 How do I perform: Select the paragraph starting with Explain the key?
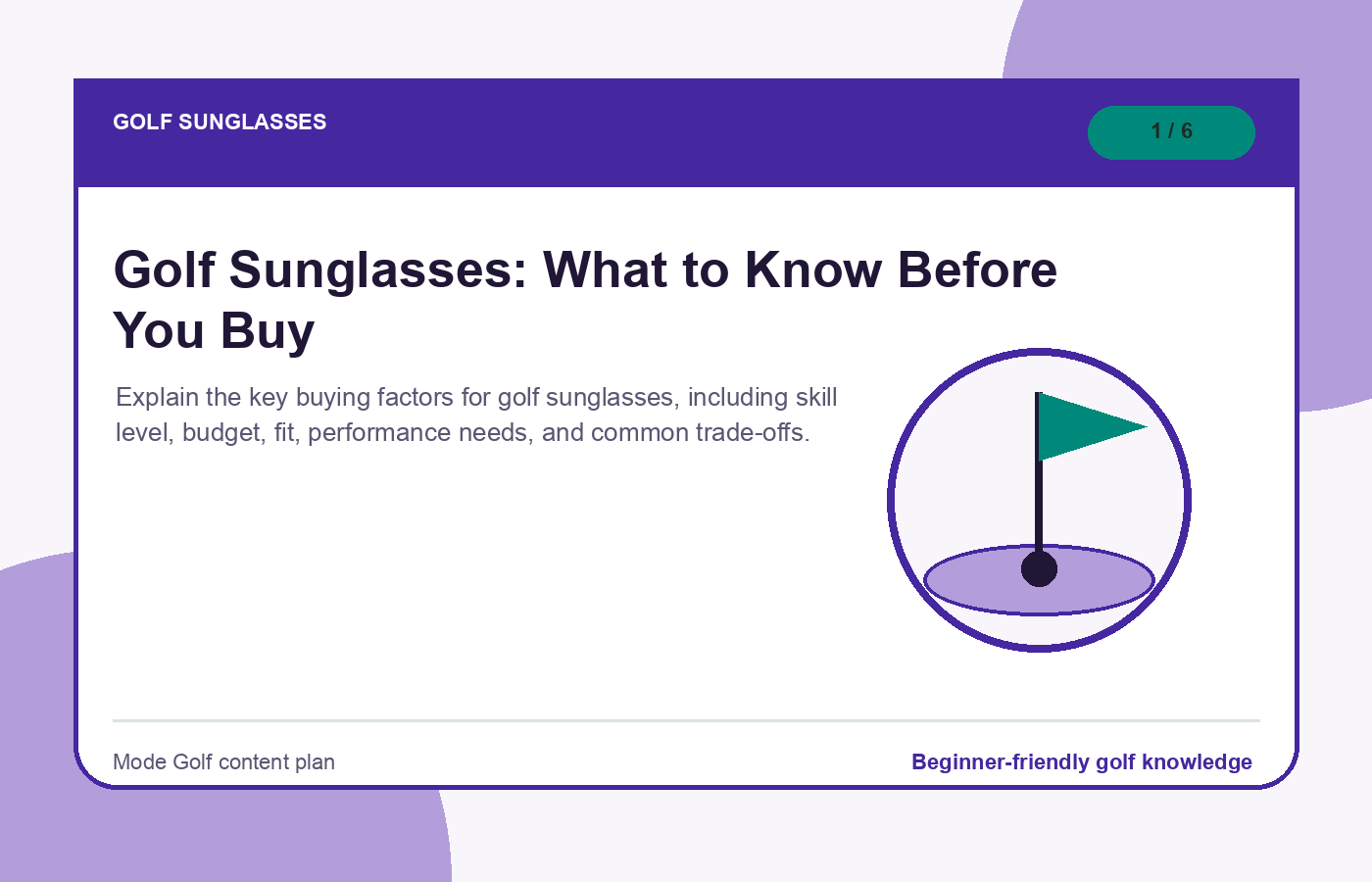[x=476, y=415]
